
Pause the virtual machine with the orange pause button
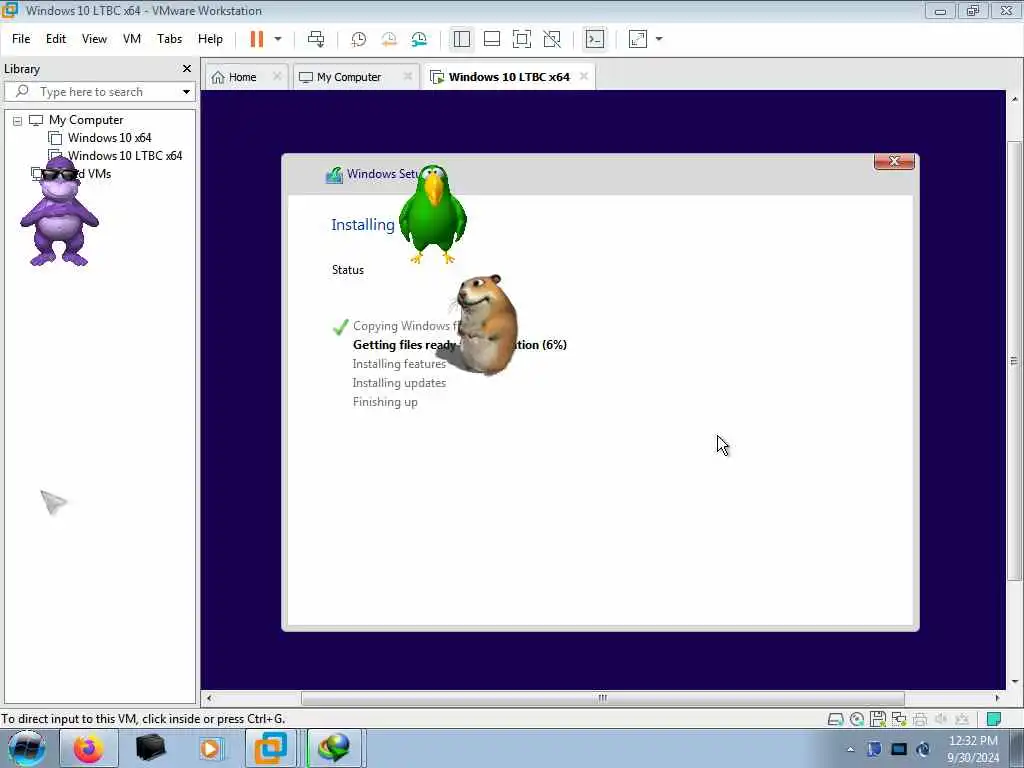[x=257, y=39]
